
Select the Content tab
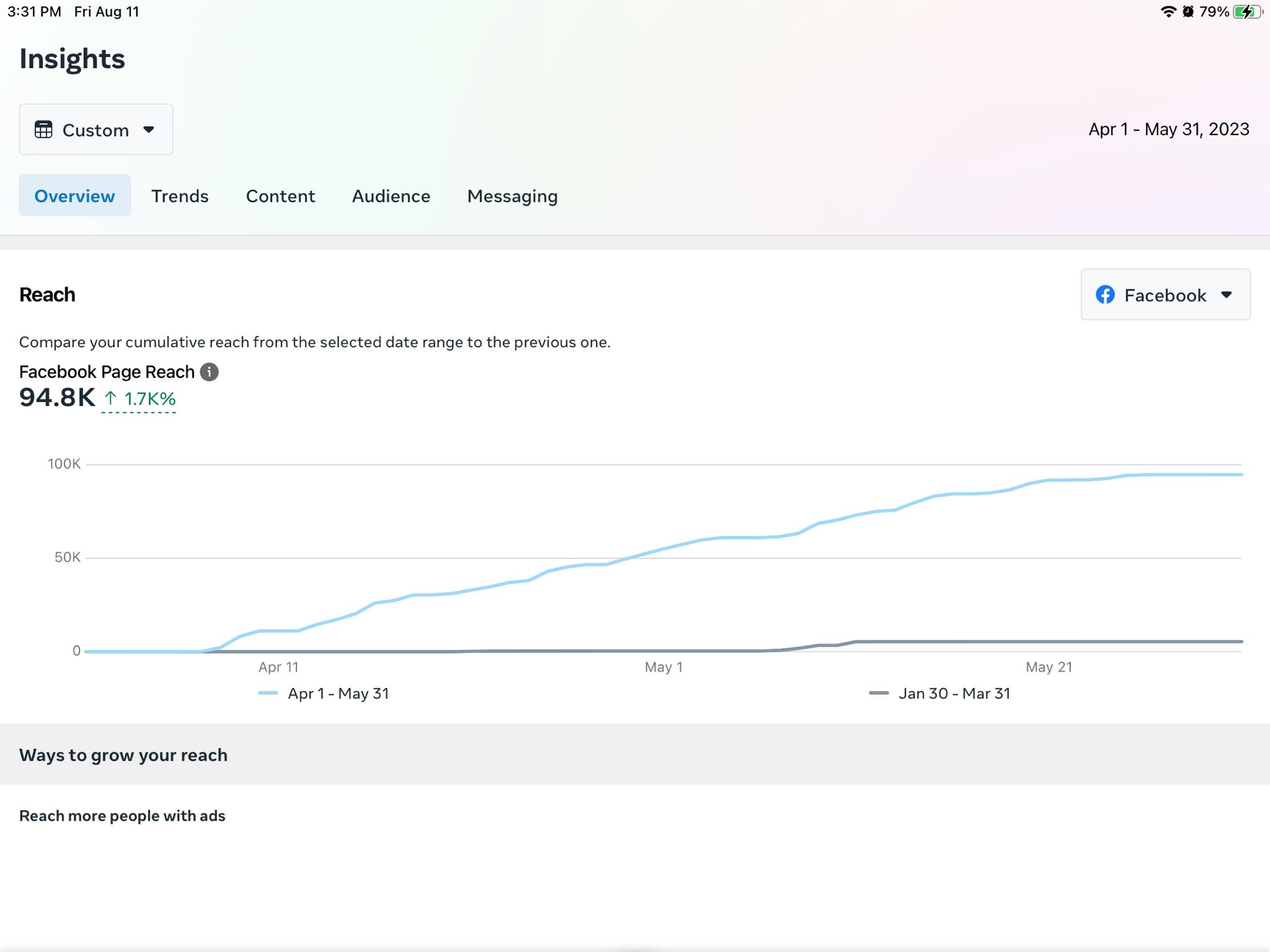(x=280, y=196)
